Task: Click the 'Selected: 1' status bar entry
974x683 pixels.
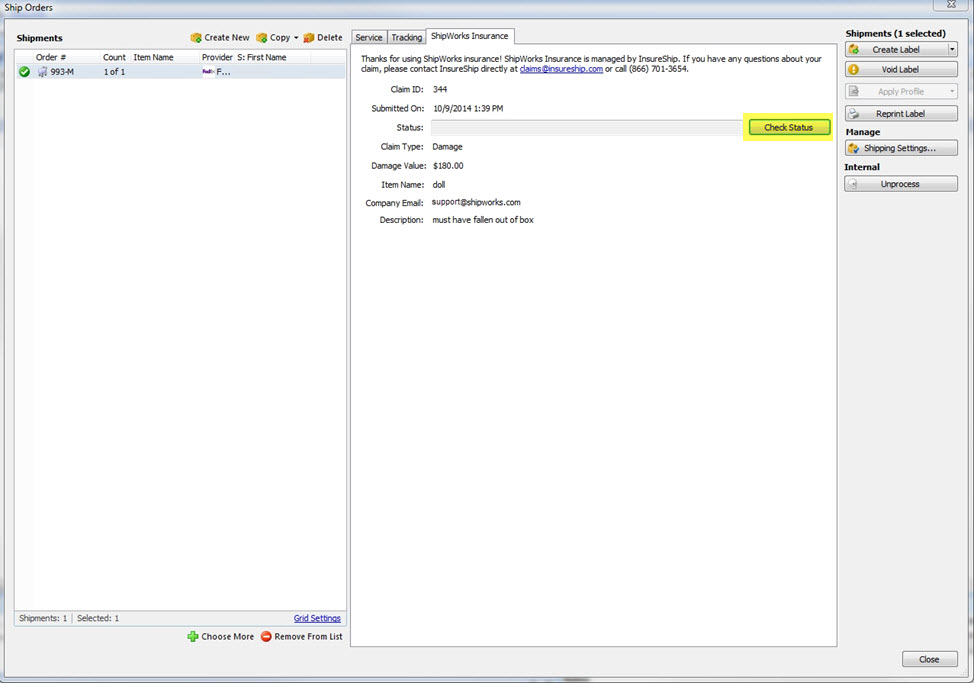Action: [98, 618]
